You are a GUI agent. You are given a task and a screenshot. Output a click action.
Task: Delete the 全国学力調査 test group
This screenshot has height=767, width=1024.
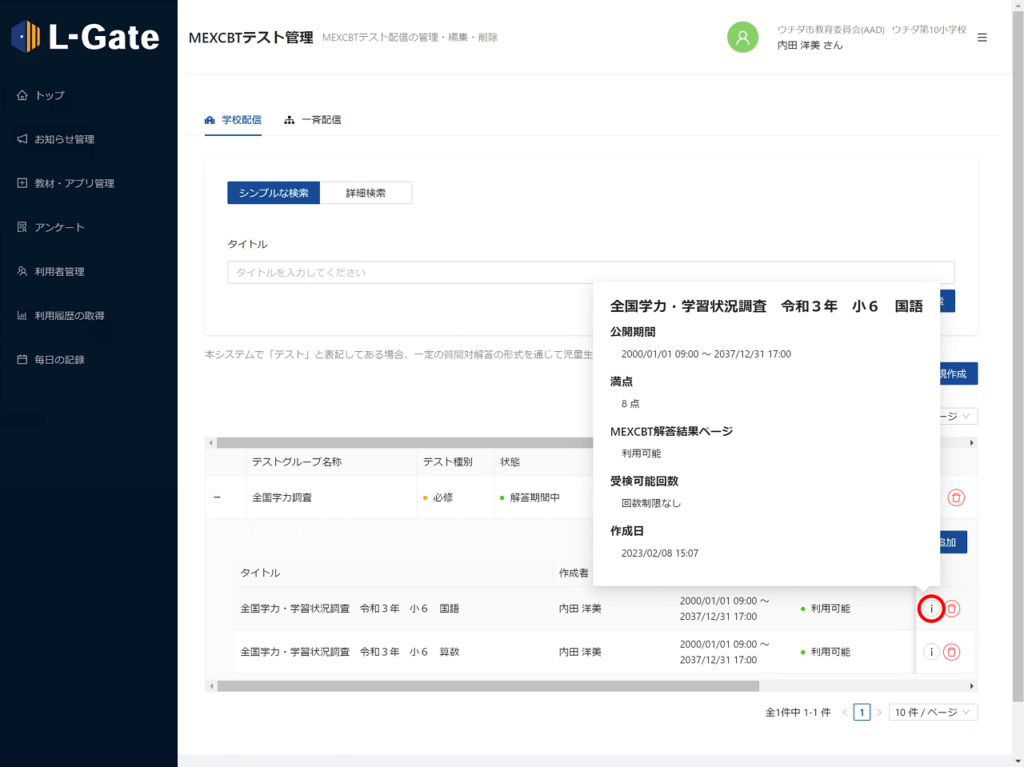click(x=956, y=497)
